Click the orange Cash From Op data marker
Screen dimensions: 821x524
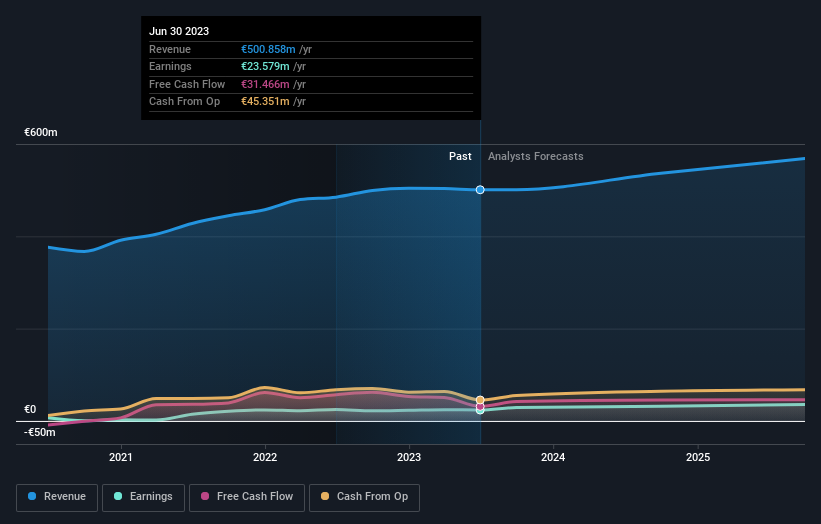point(480,400)
